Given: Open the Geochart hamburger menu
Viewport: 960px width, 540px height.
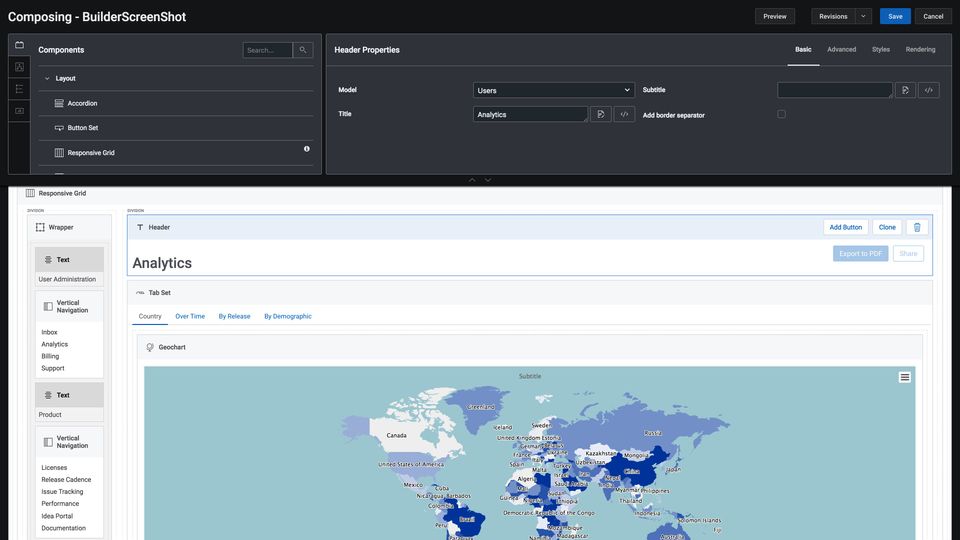Looking at the screenshot, I should pos(904,377).
